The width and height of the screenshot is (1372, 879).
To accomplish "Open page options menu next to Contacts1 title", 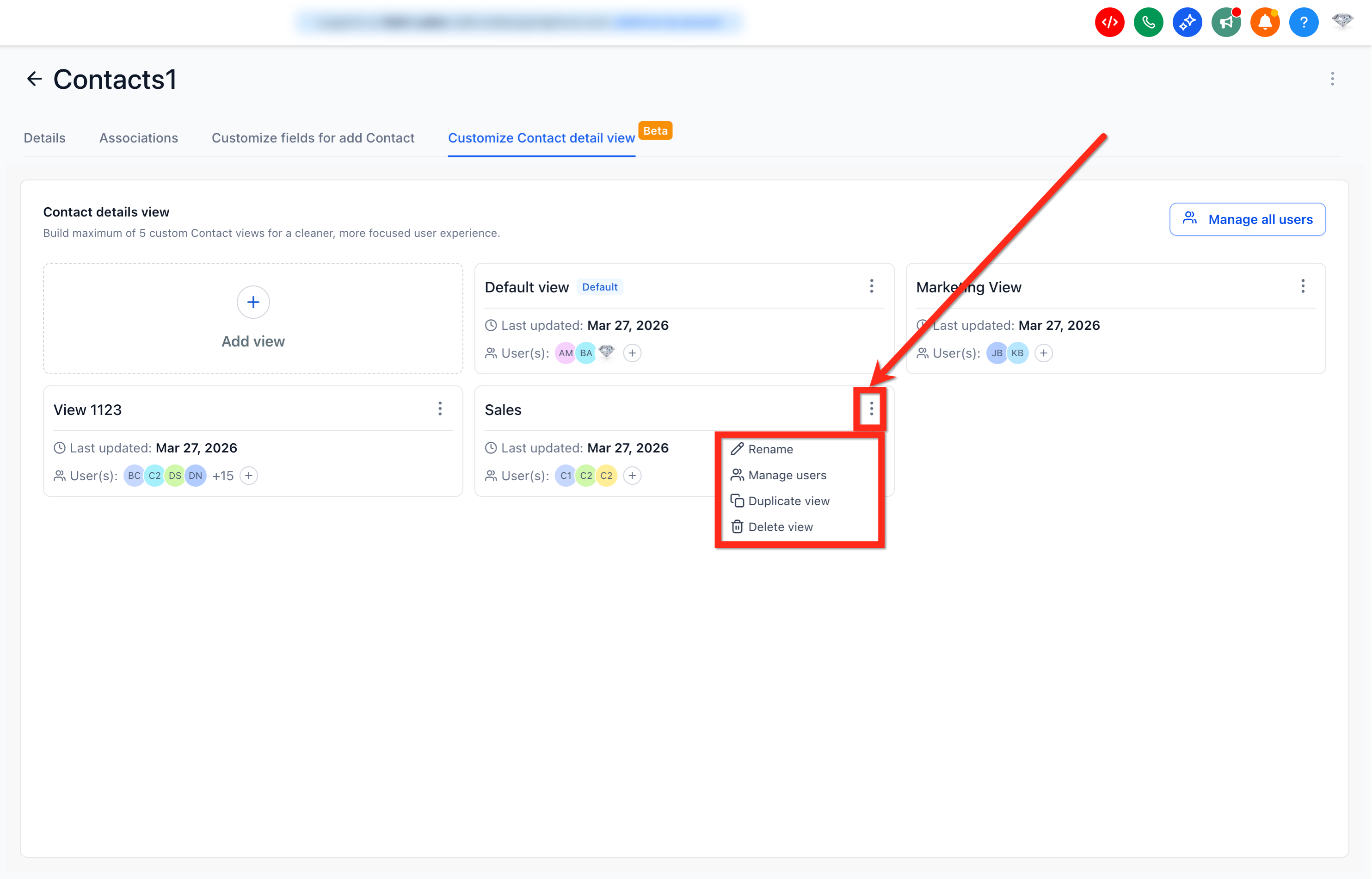I will pyautogui.click(x=1333, y=79).
